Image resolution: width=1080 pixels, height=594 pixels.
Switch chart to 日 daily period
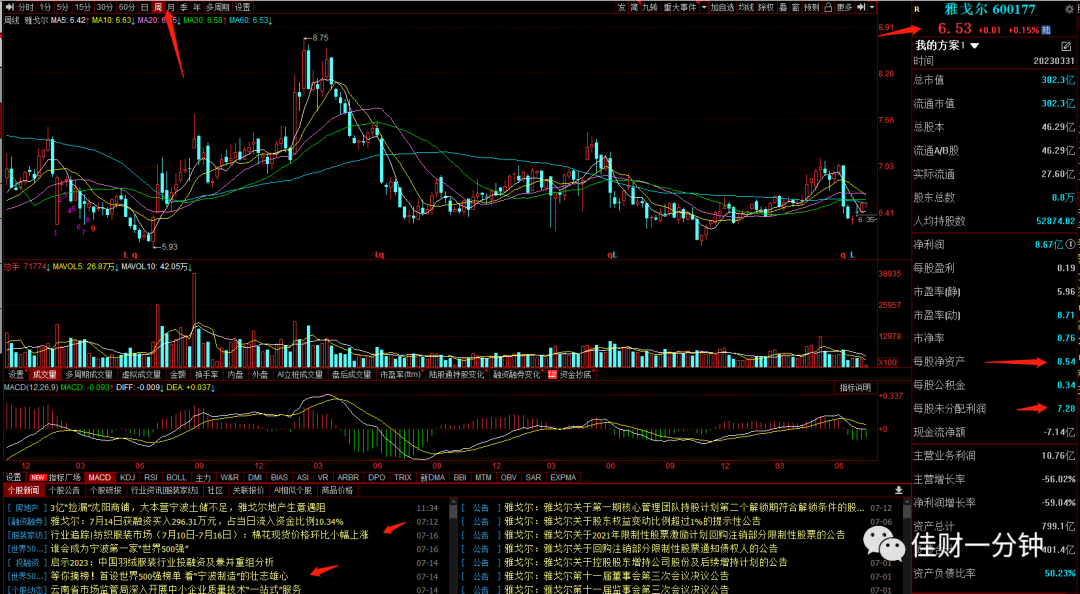pos(145,7)
